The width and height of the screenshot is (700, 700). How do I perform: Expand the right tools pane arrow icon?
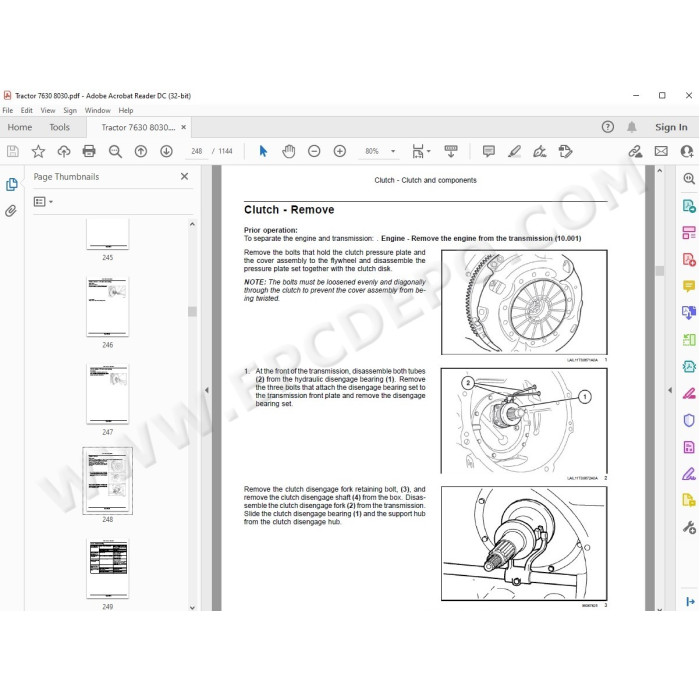point(690,601)
